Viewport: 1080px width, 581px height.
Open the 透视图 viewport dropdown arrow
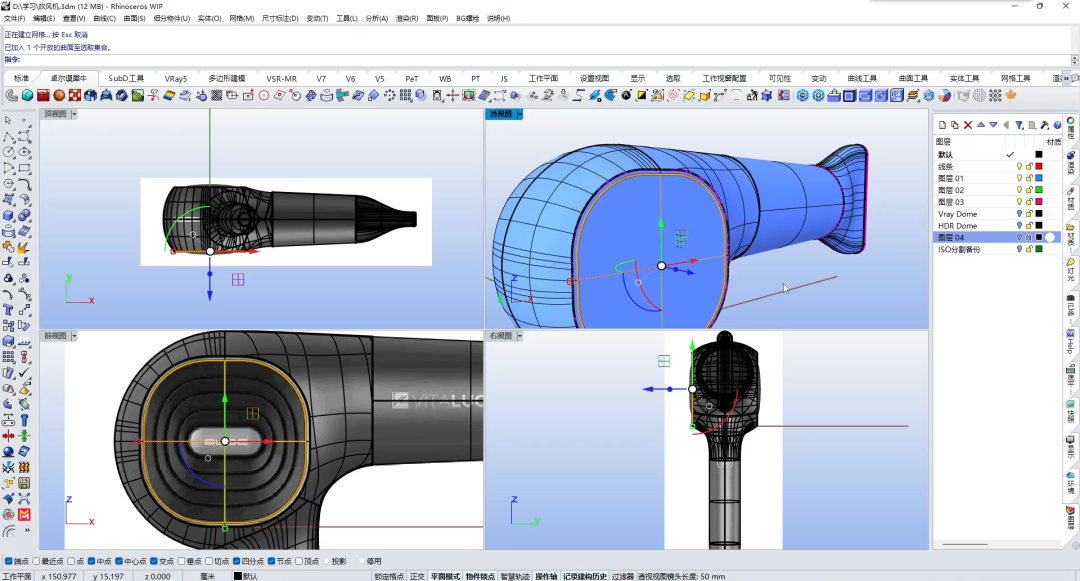(x=519, y=114)
